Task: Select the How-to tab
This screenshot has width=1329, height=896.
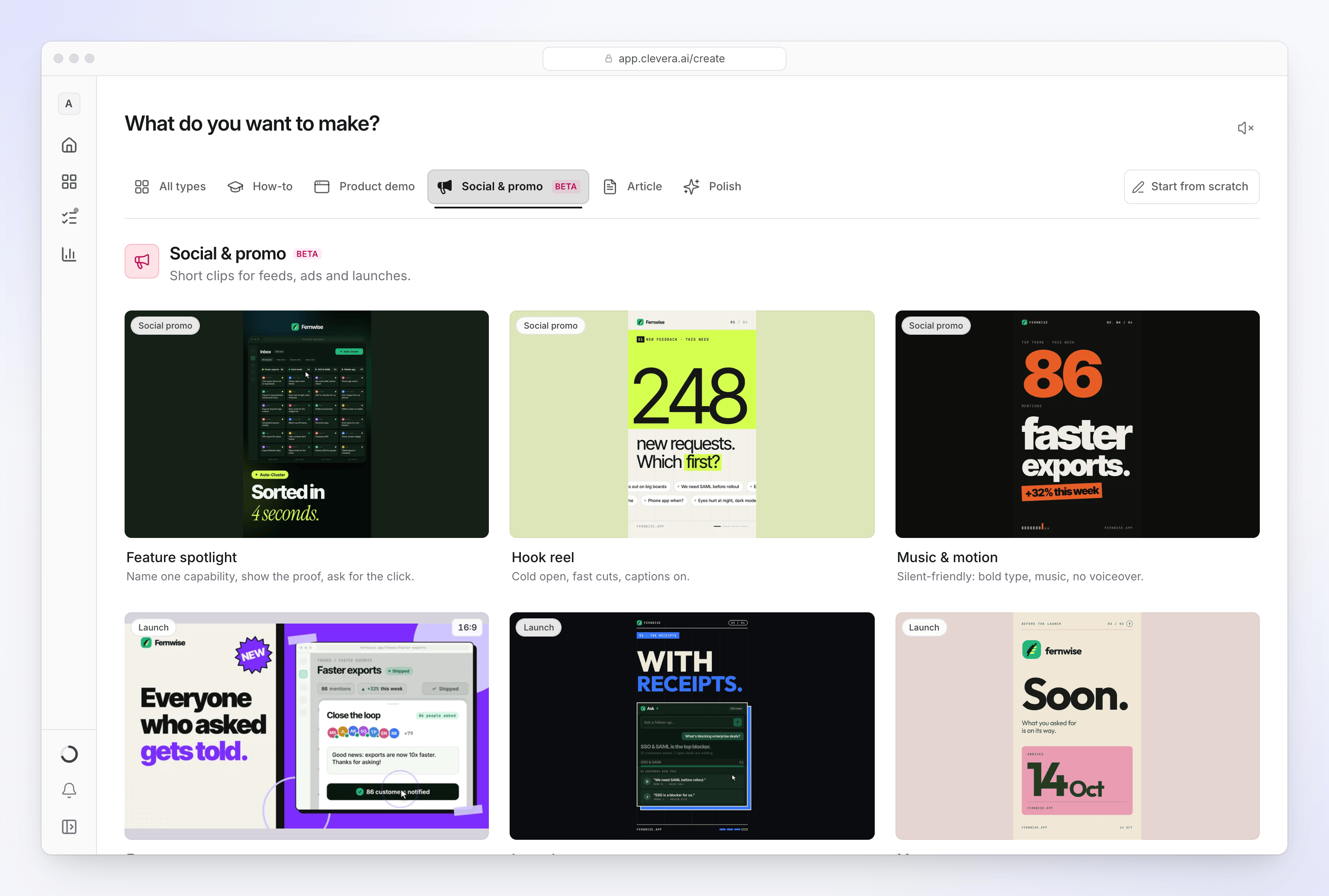Action: tap(260, 186)
